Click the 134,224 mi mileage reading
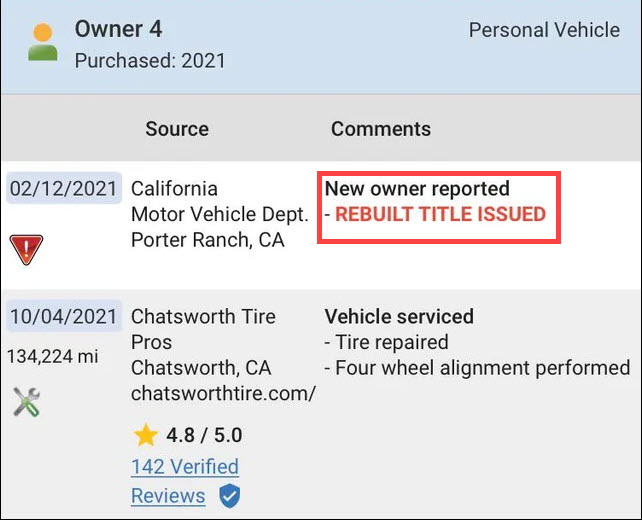Viewport: 642px width, 520px height. 53,356
